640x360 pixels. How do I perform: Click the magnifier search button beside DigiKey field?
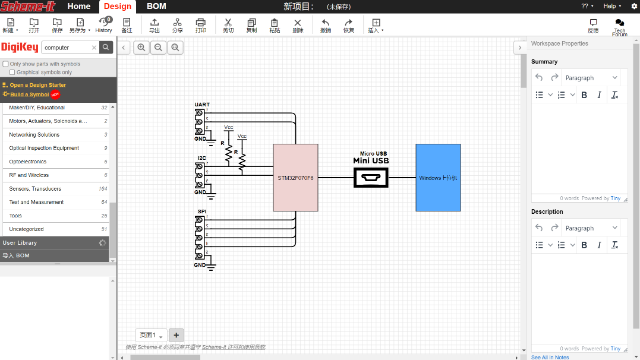point(106,47)
